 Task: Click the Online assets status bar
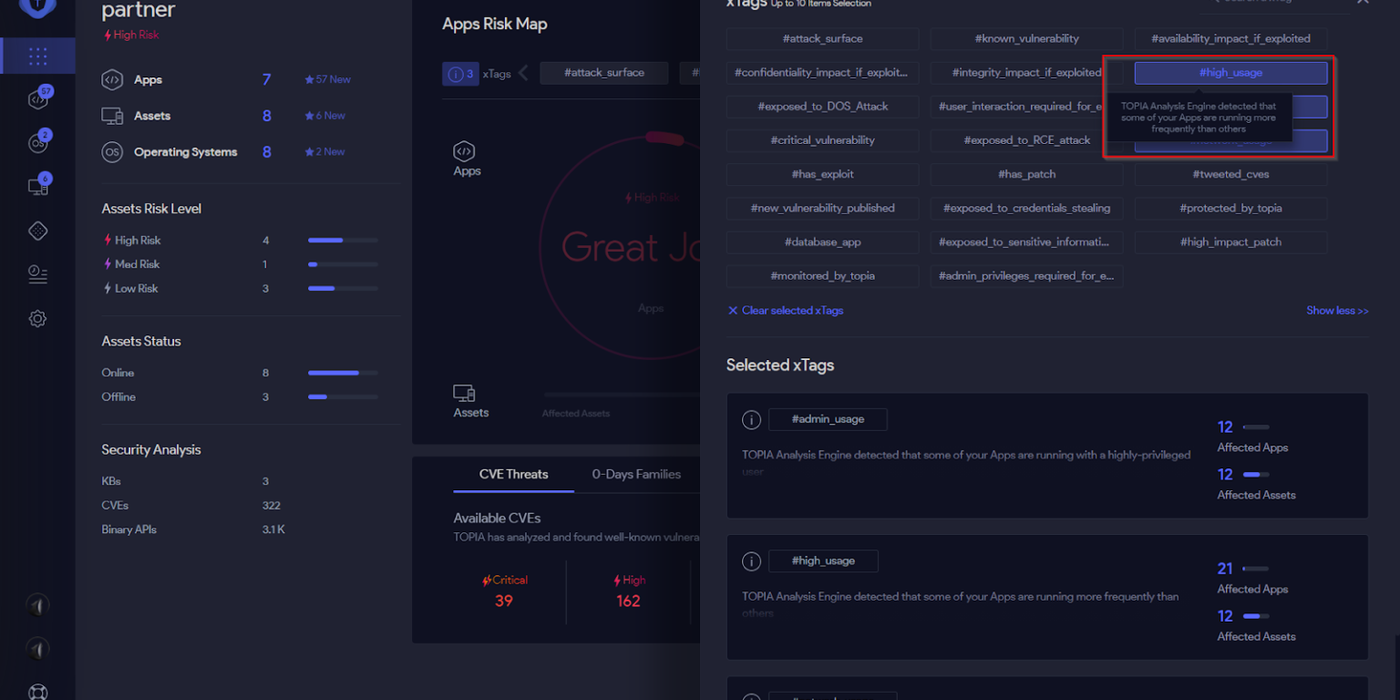point(343,373)
